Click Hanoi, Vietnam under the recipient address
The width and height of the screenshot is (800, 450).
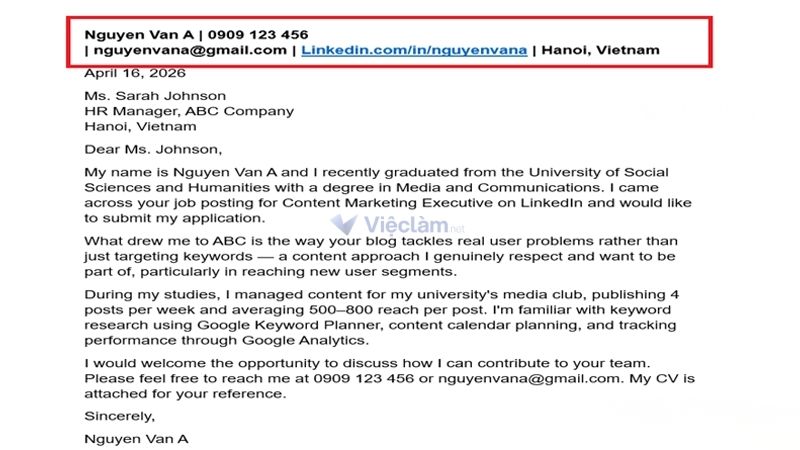pos(140,127)
